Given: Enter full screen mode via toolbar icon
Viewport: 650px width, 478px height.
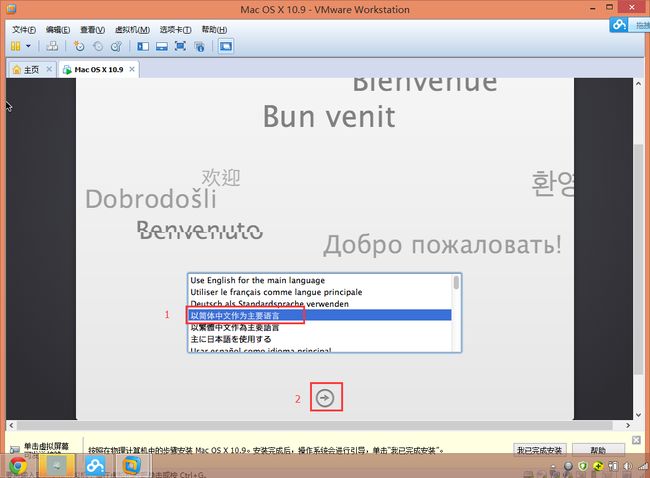Looking at the screenshot, I should pyautogui.click(x=181, y=46).
